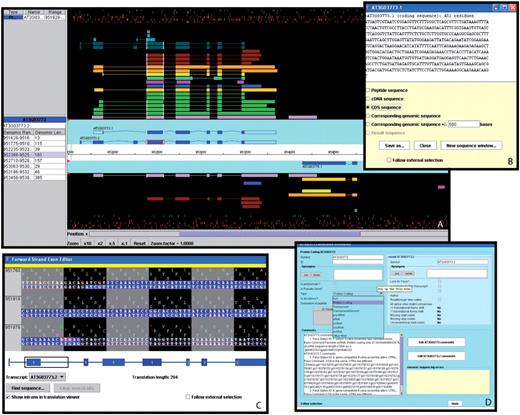The height and width of the screenshot is (415, 520).
Task: Click the Reset zoom button
Action: point(139,243)
